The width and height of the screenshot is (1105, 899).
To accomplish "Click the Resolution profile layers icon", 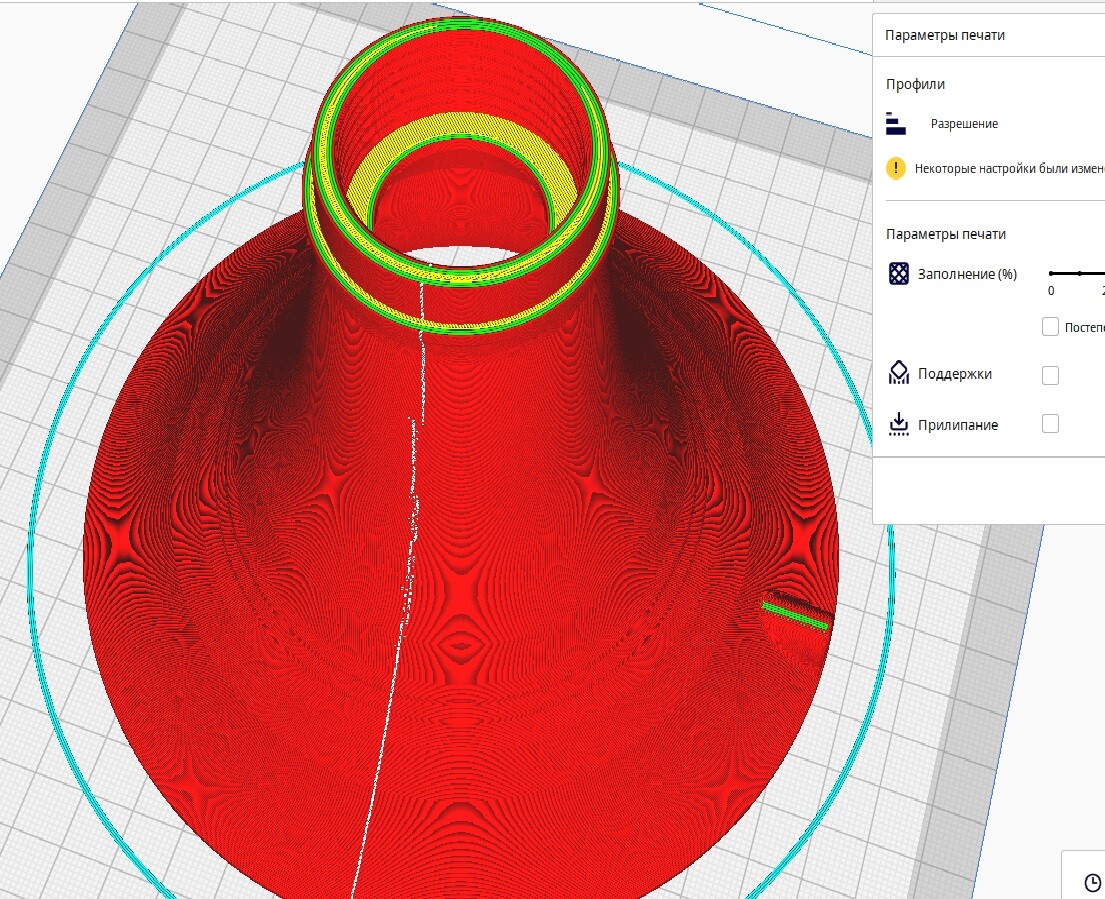I will [895, 124].
